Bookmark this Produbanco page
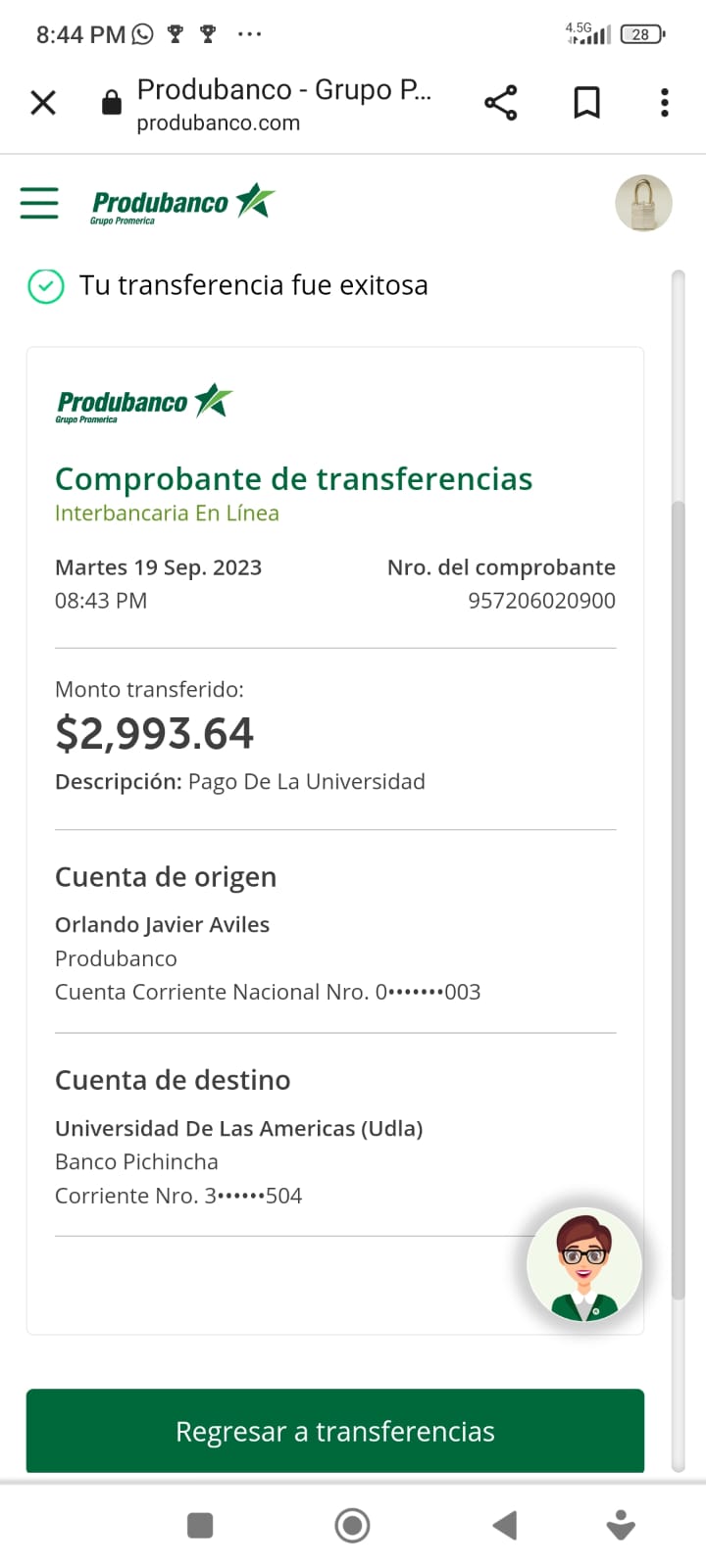 pos(586,103)
